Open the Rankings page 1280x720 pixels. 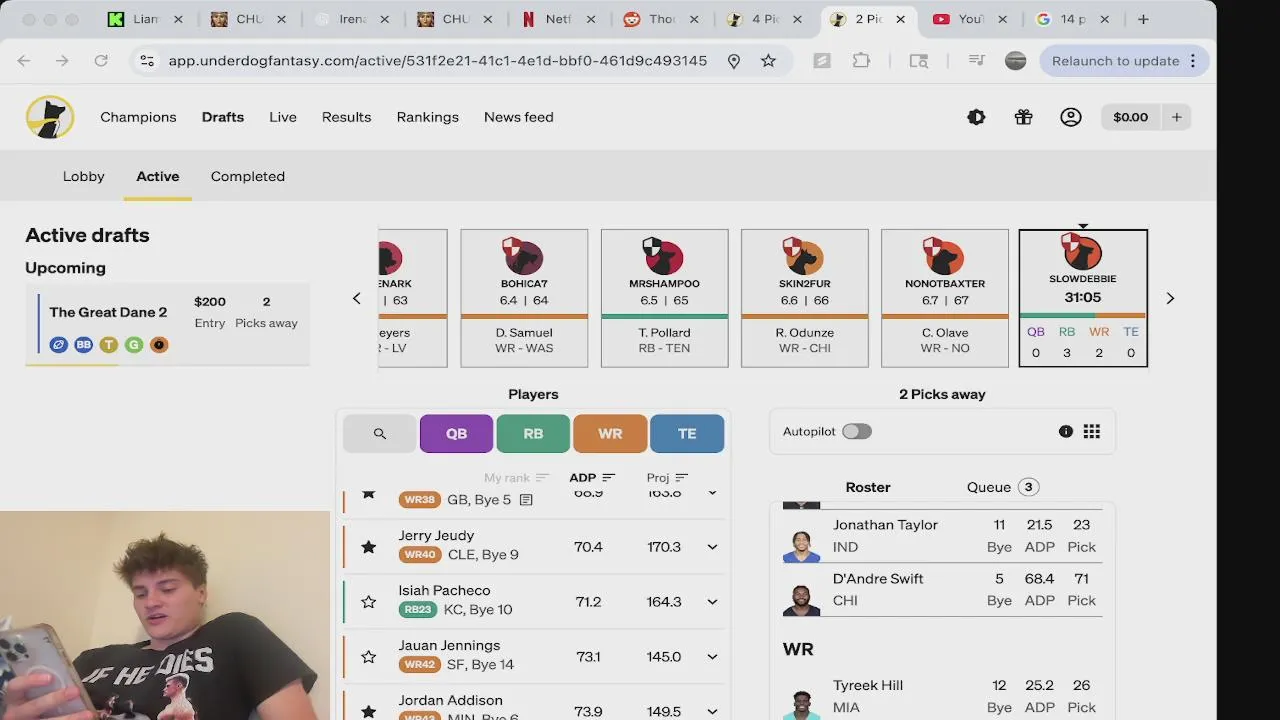point(427,117)
